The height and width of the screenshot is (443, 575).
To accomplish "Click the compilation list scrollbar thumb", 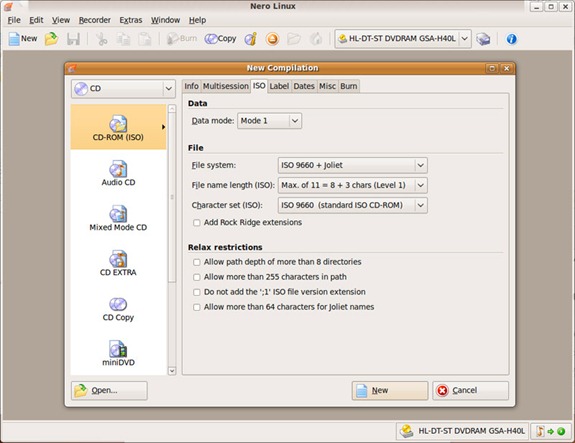I will pos(172,197).
